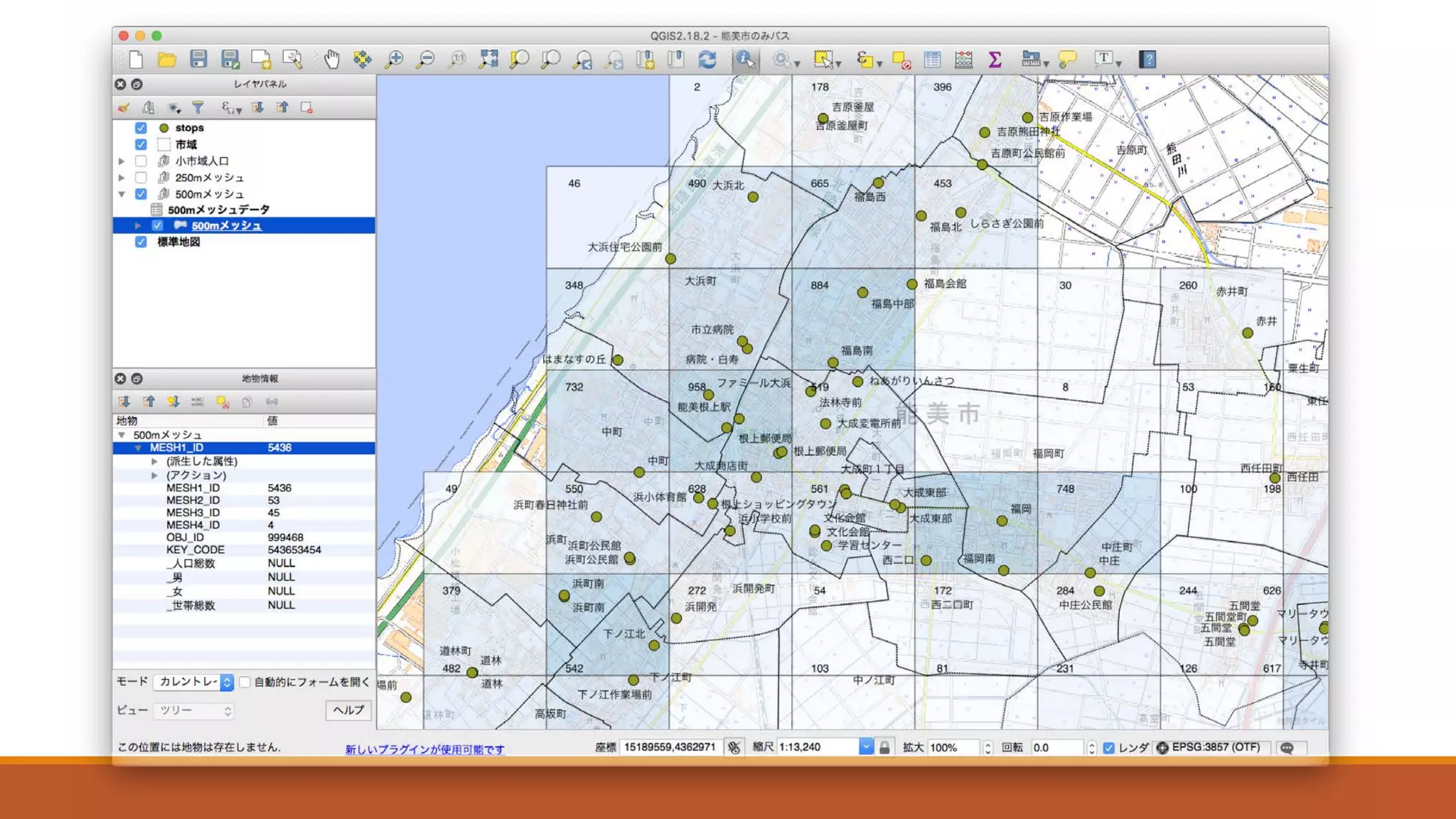The height and width of the screenshot is (819, 1456).
Task: Select the Pan Map hand tool
Action: [x=331, y=60]
